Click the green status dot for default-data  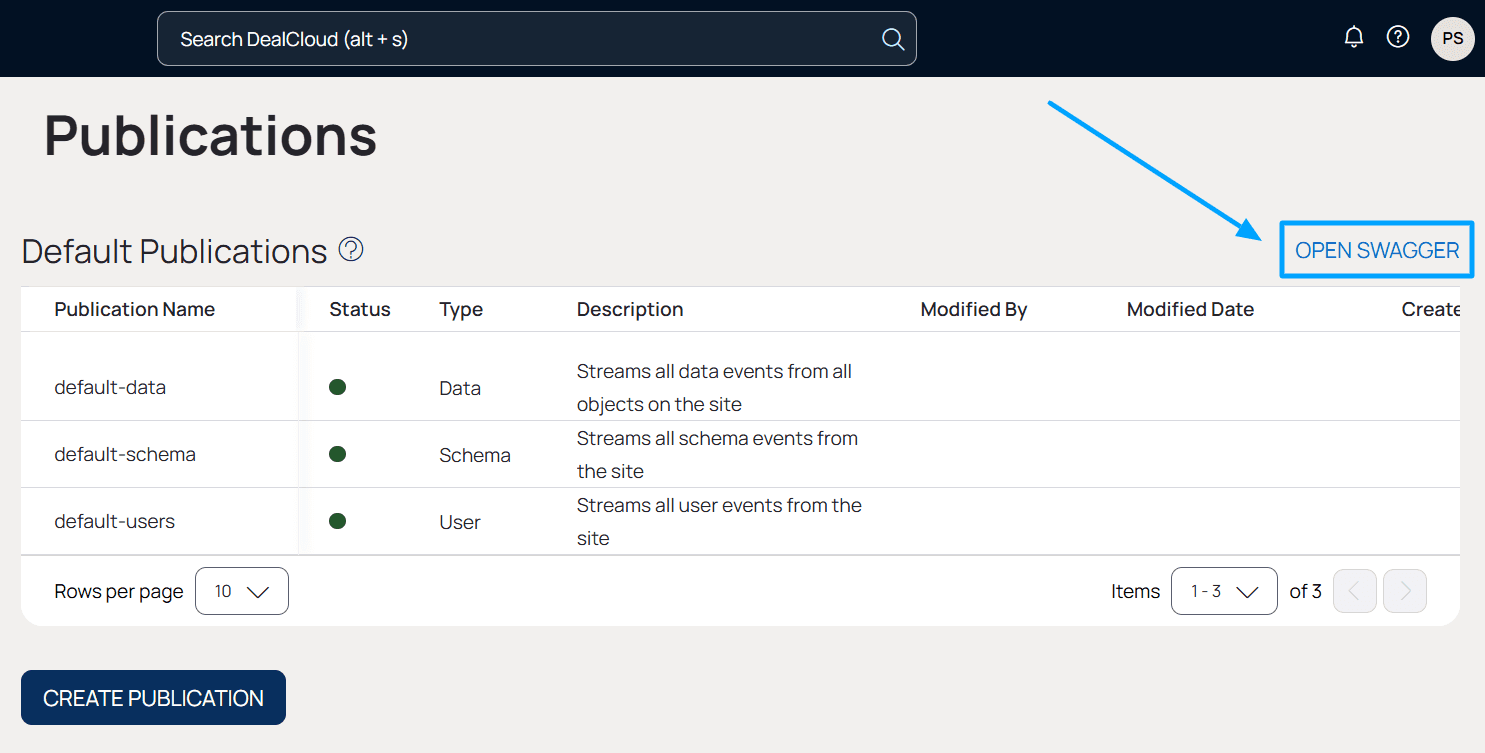[x=337, y=386]
